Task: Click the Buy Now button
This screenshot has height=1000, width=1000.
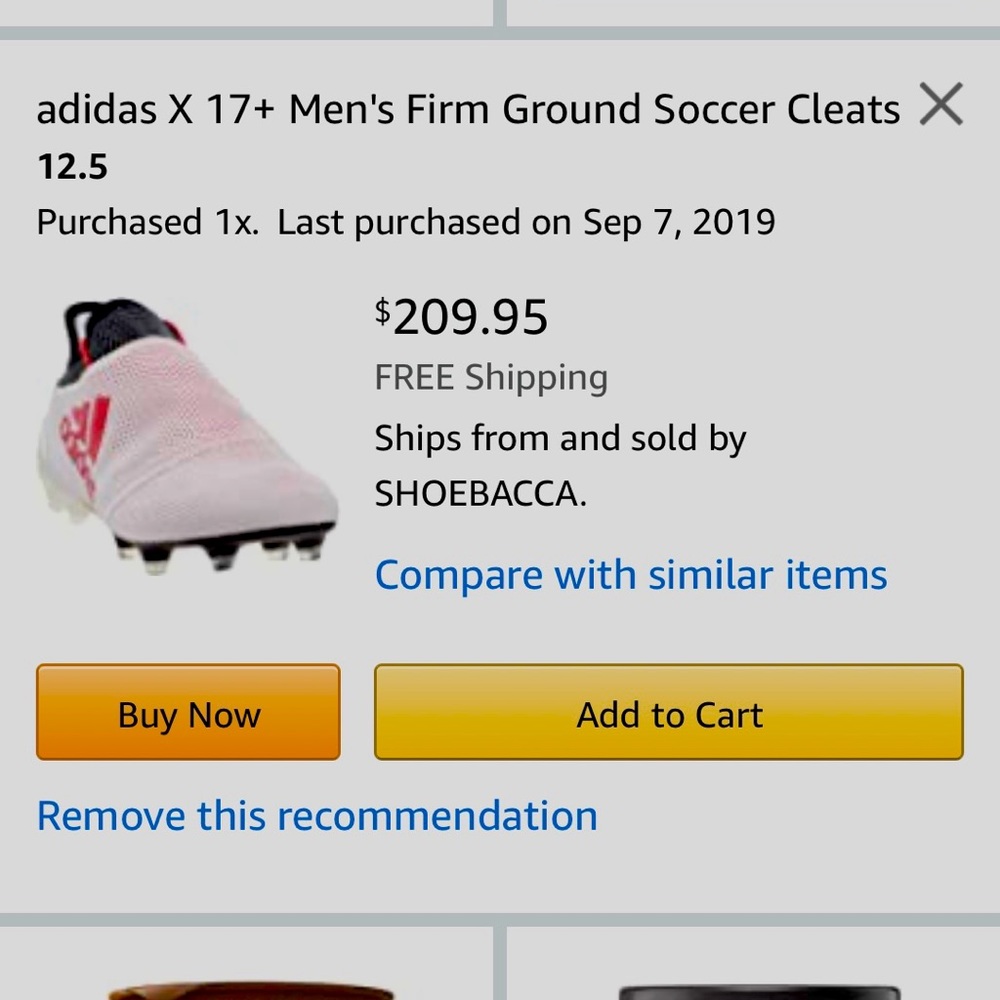Action: coord(187,713)
